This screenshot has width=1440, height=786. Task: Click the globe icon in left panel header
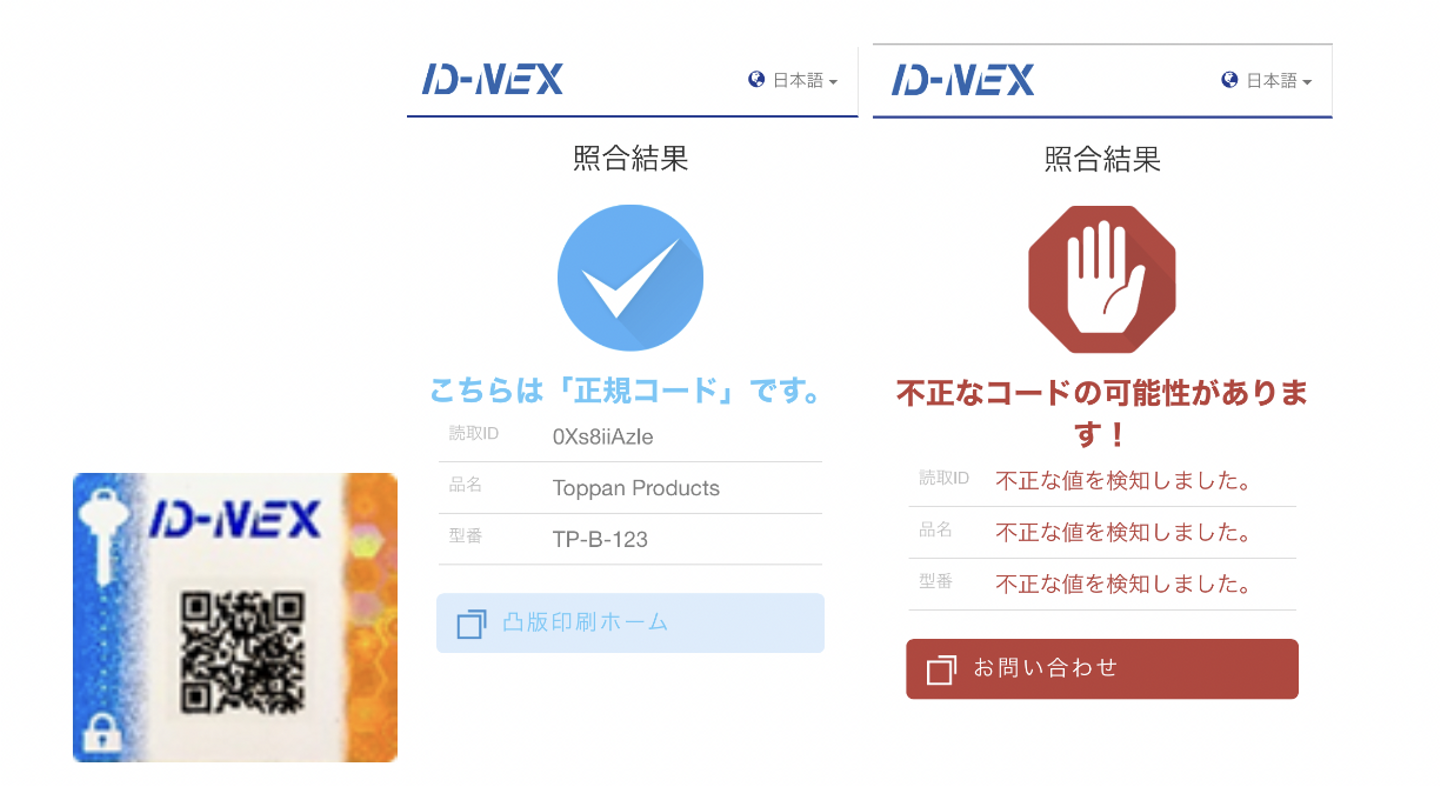coord(756,80)
